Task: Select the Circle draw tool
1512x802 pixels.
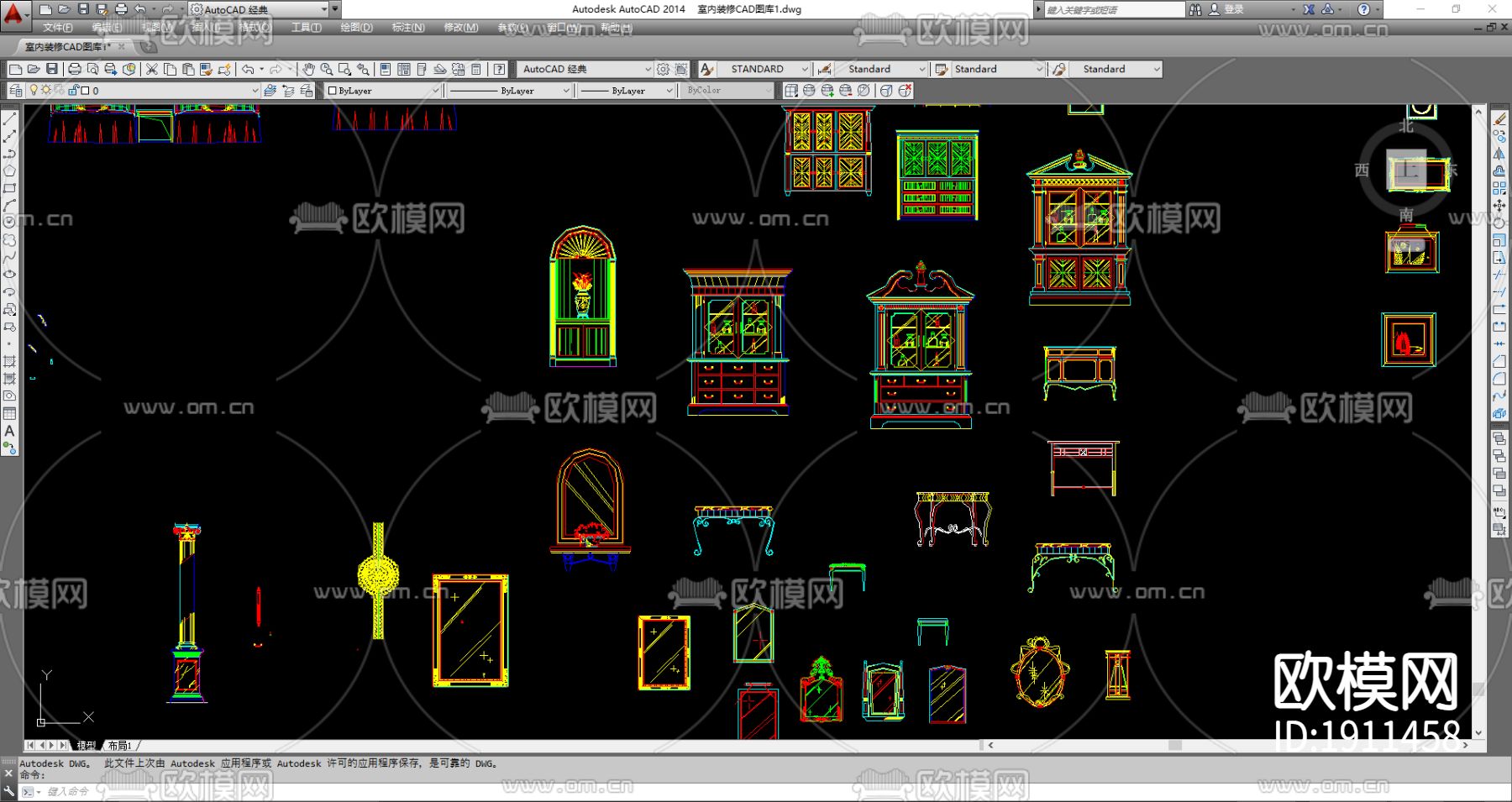Action: click(x=10, y=223)
